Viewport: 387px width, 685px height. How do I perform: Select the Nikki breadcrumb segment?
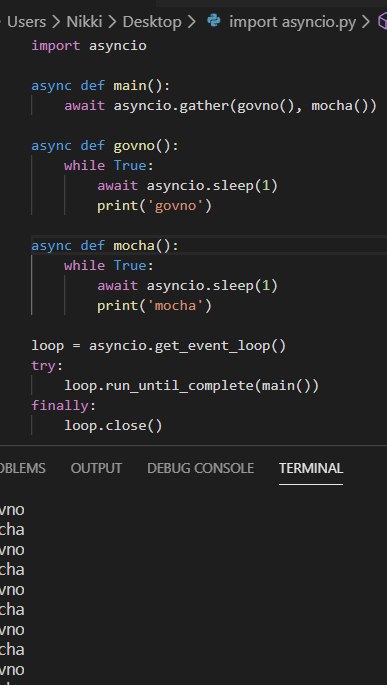coord(84,22)
